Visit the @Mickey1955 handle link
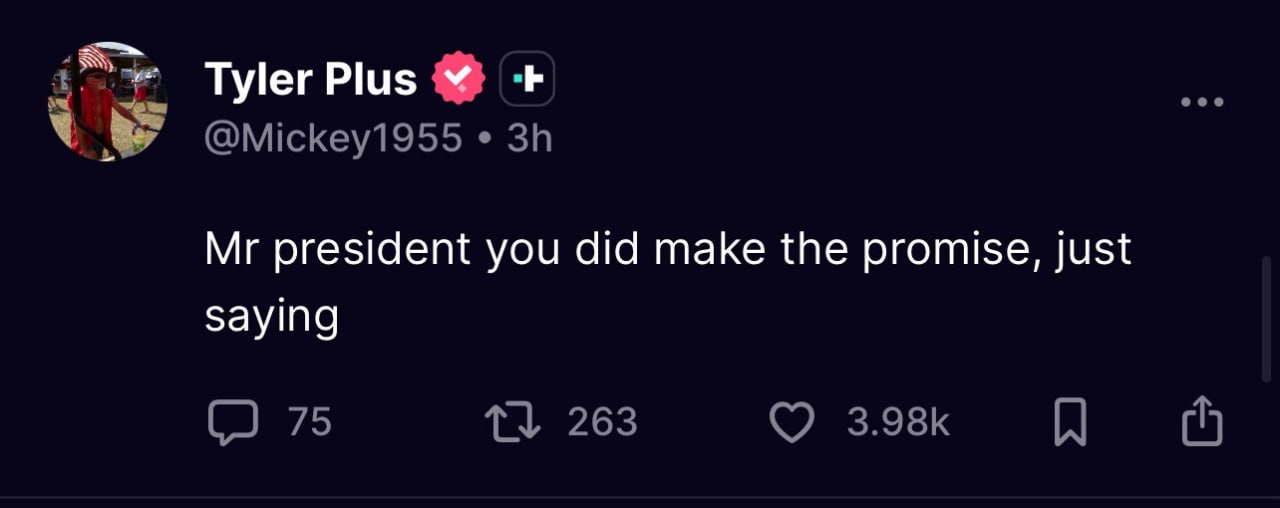Image resolution: width=1280 pixels, height=508 pixels. pyautogui.click(x=333, y=138)
